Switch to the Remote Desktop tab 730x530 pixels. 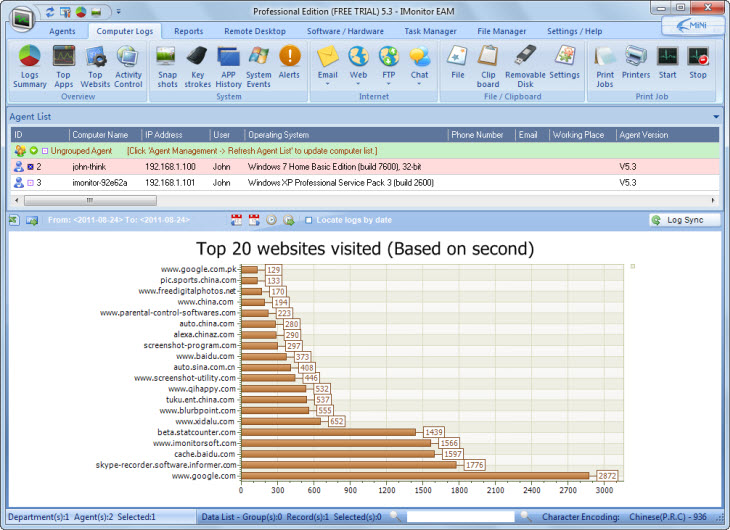pos(253,32)
